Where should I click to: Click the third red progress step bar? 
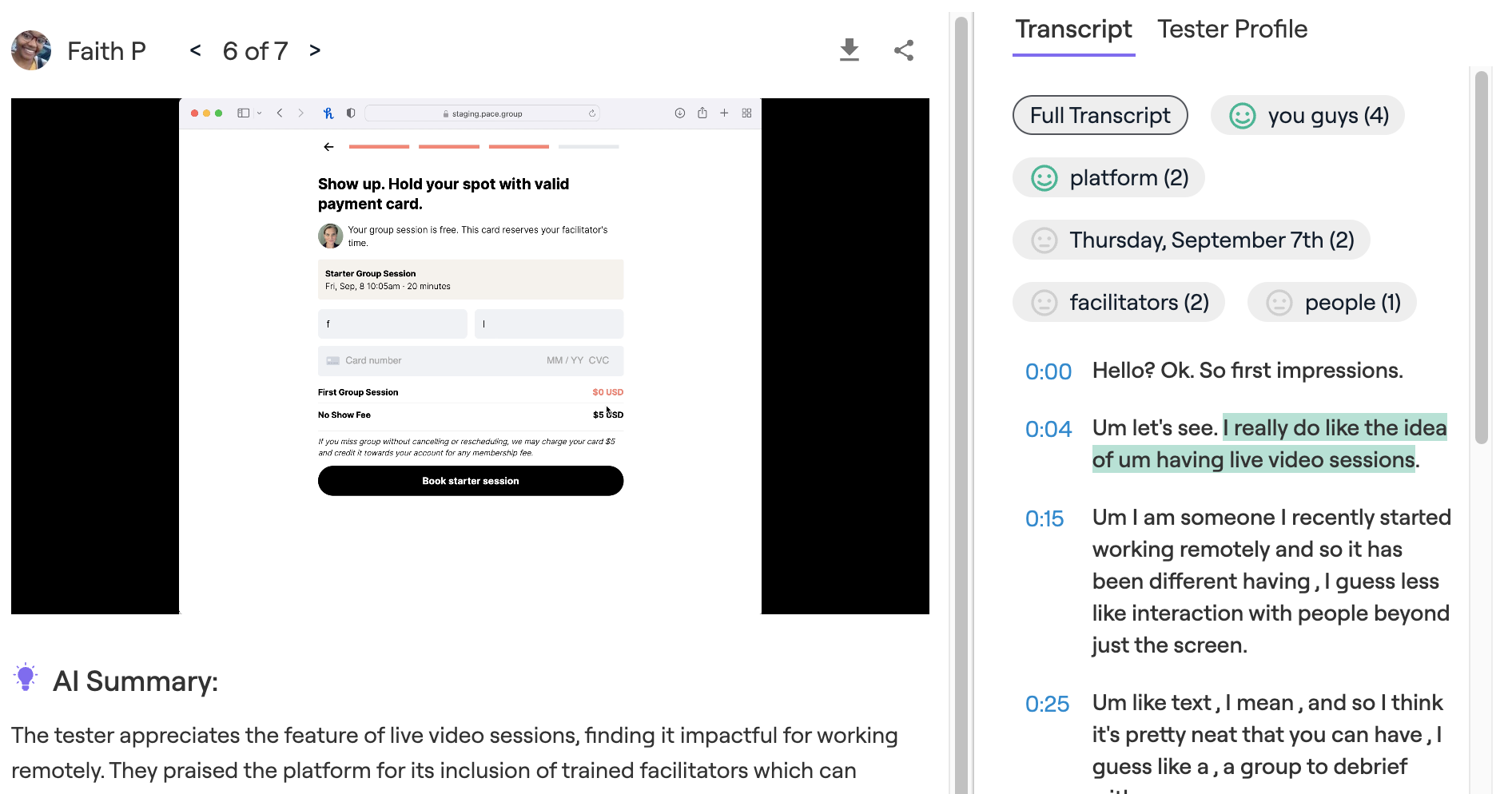pyautogui.click(x=518, y=147)
